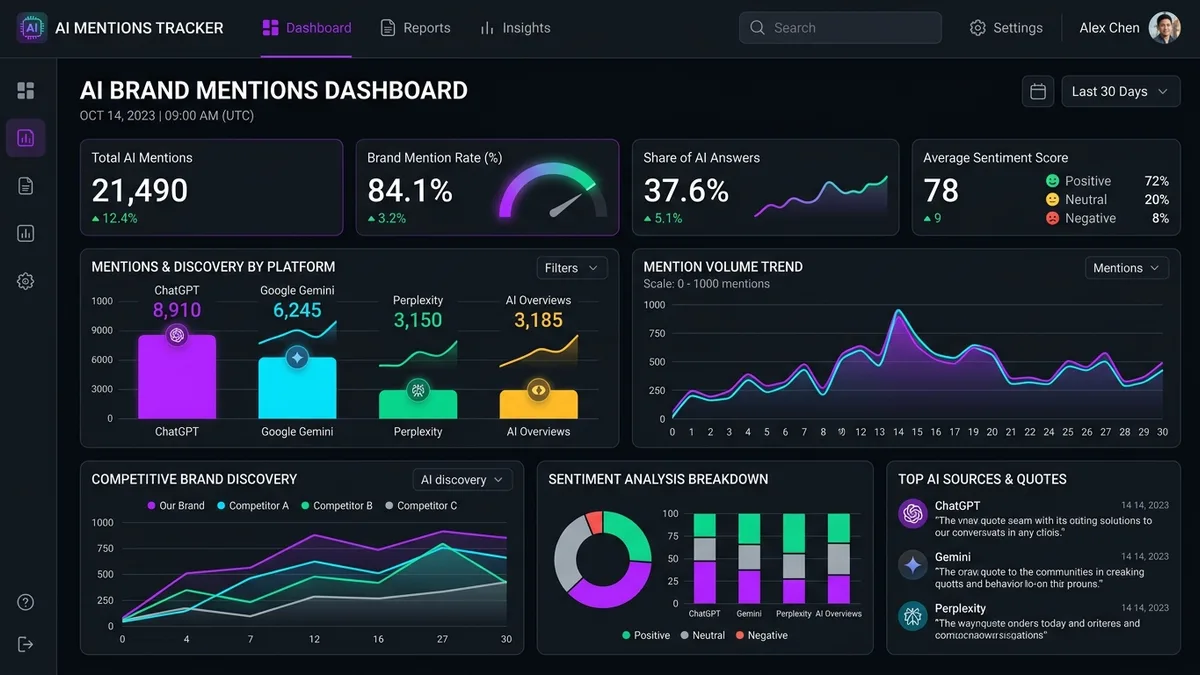Image resolution: width=1200 pixels, height=675 pixels.
Task: Open the Perplexity quote entry
Action: point(1033,621)
